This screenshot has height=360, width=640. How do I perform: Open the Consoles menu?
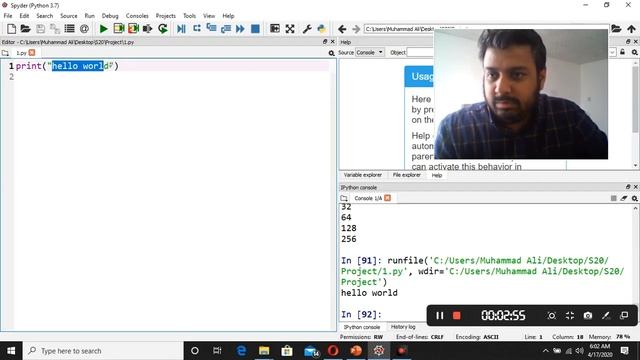click(x=137, y=16)
